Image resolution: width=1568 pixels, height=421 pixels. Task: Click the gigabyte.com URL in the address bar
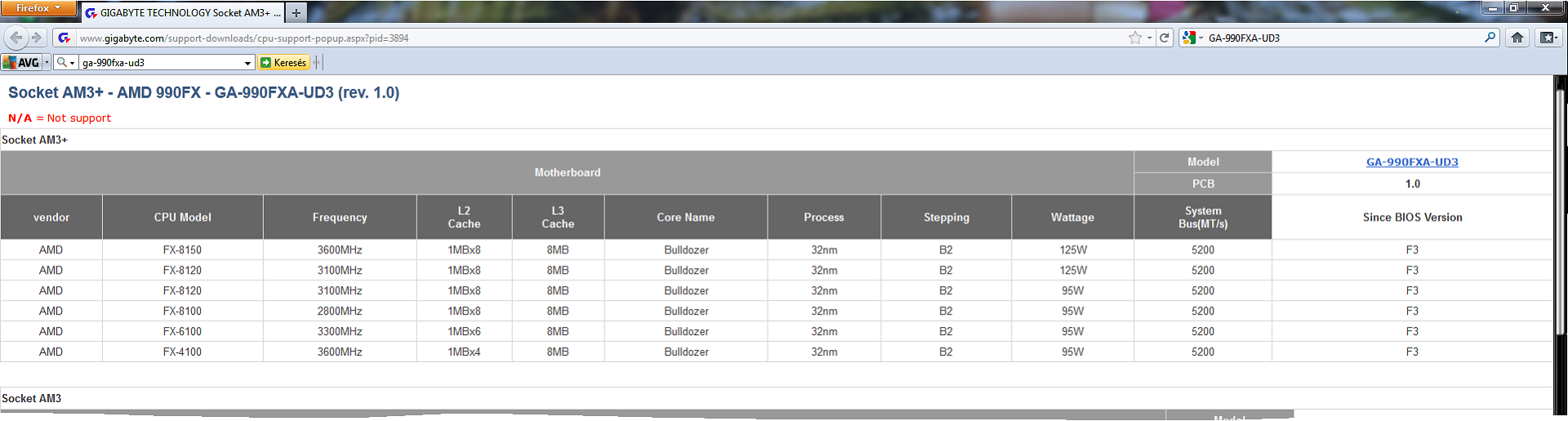point(244,38)
